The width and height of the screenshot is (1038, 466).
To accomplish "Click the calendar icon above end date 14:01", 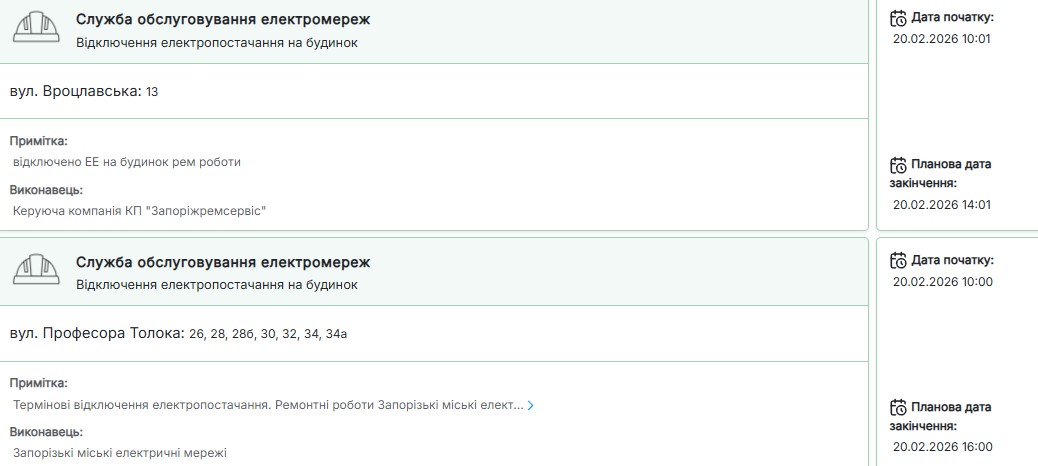I will [x=898, y=165].
